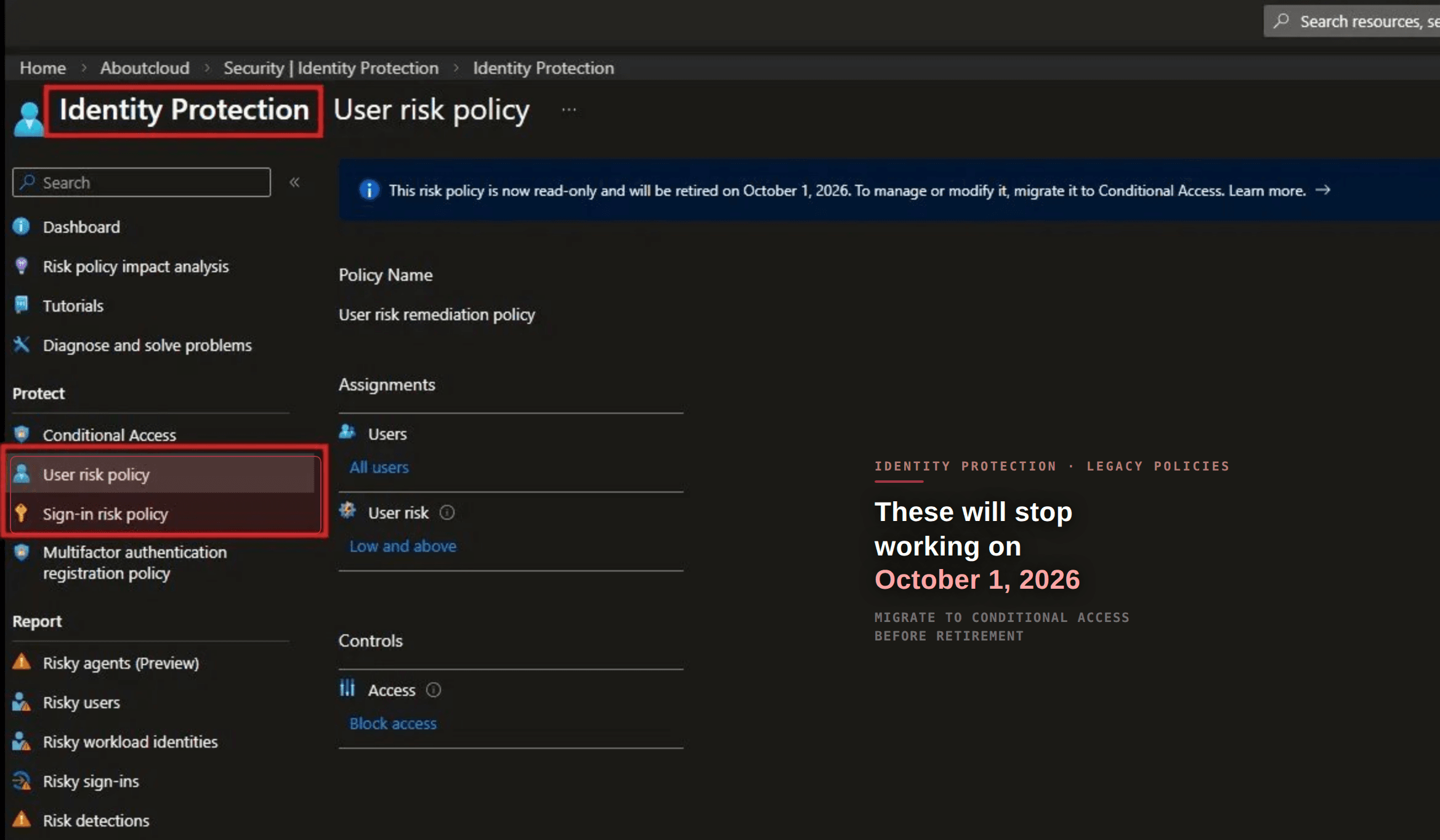Screen dimensions: 1440x840
Task: Click the User risk policy person icon
Action: point(22,474)
